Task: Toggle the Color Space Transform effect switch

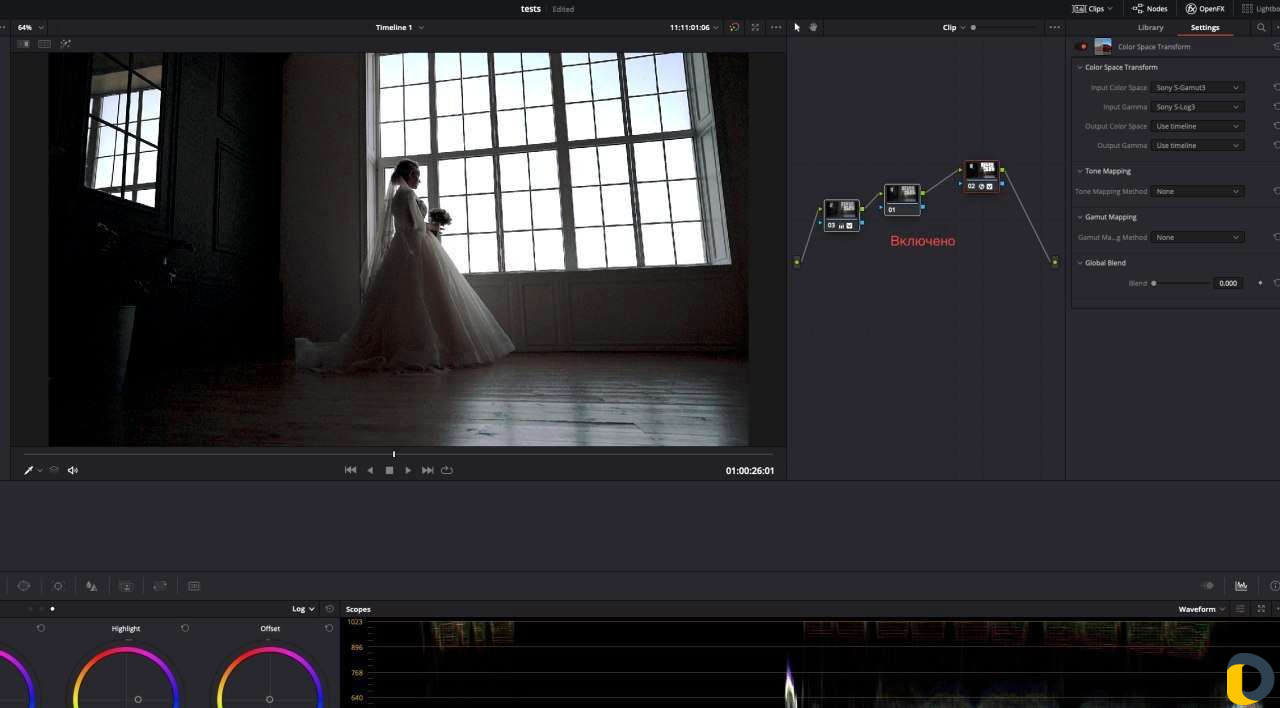Action: (1081, 46)
